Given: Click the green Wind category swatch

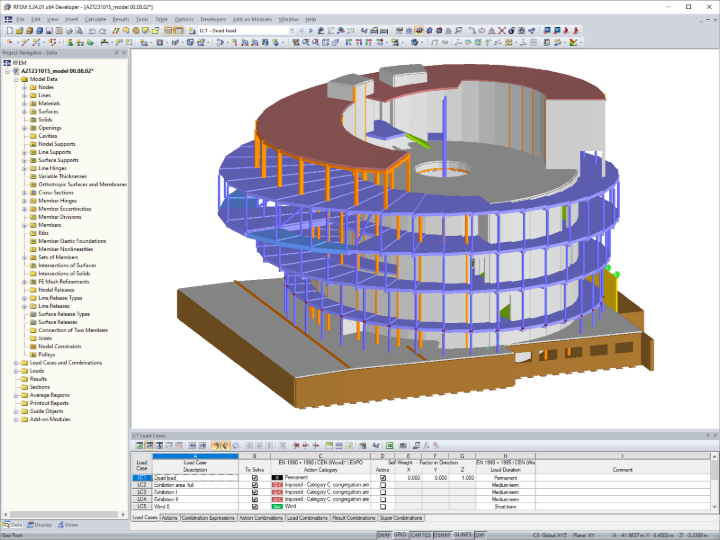Looking at the screenshot, I should (277, 506).
